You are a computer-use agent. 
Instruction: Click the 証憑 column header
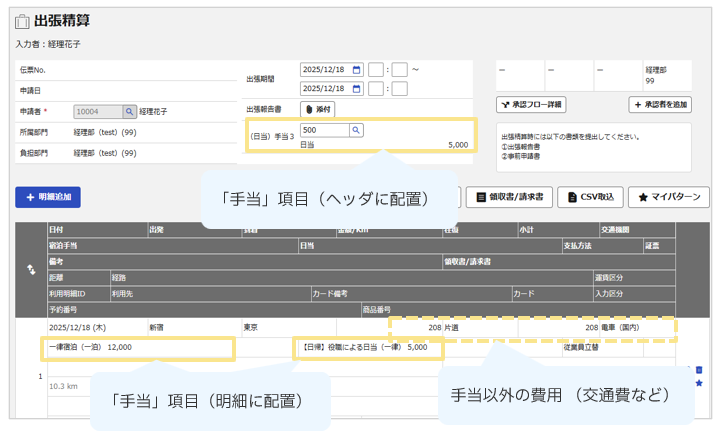pyautogui.click(x=659, y=246)
